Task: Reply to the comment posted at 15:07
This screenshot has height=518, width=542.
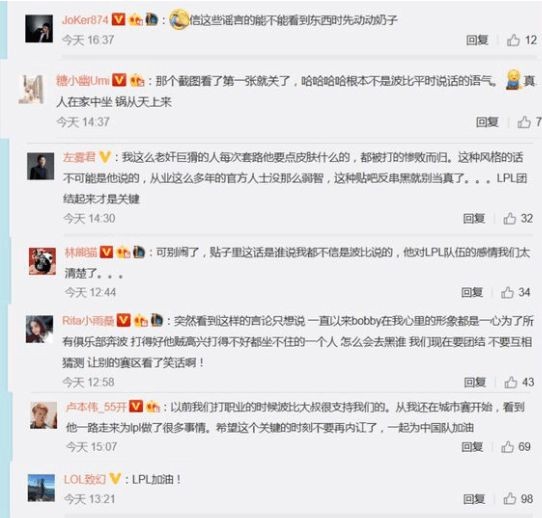Action: [472, 447]
